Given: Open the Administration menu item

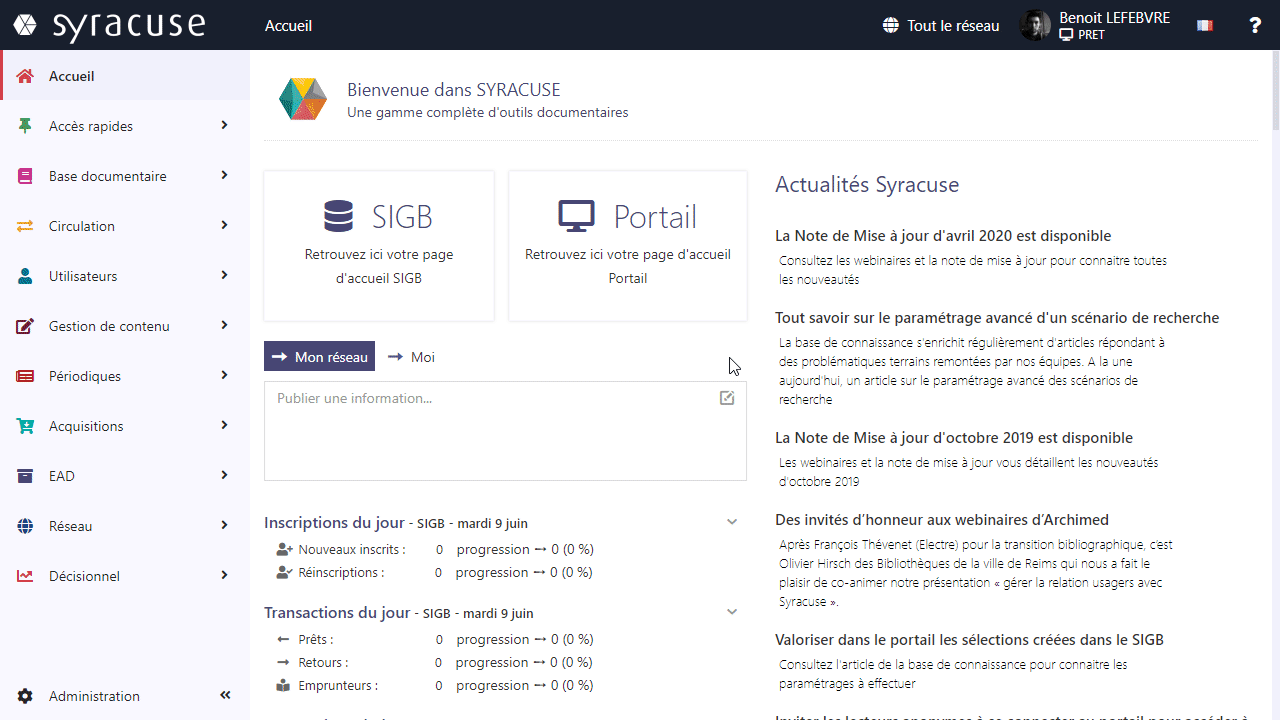Looking at the screenshot, I should pos(94,696).
